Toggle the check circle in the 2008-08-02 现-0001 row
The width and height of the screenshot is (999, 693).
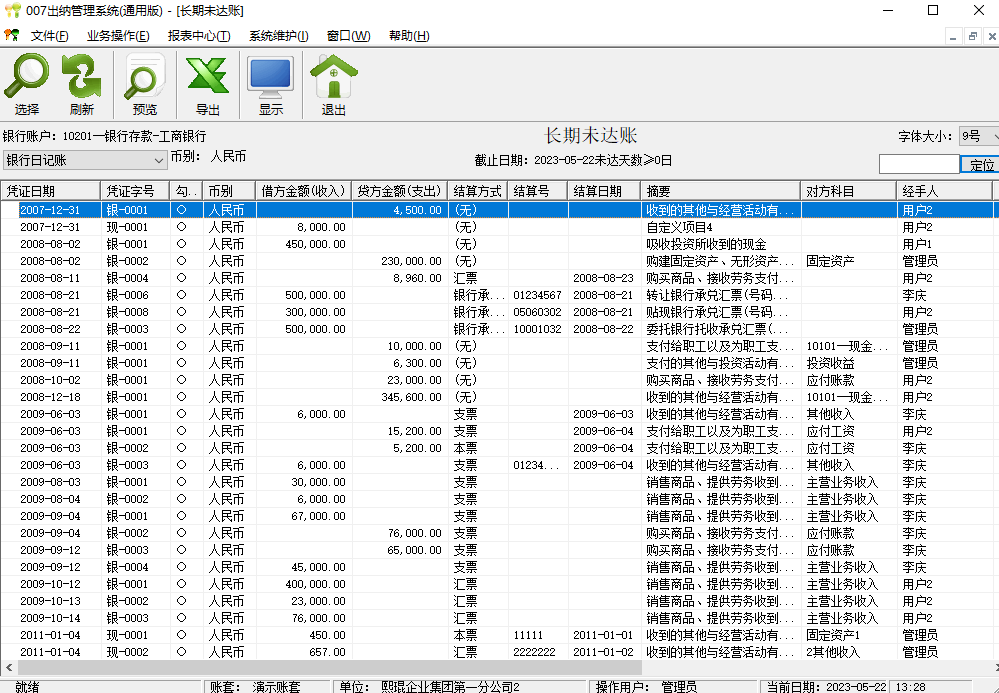coord(181,245)
